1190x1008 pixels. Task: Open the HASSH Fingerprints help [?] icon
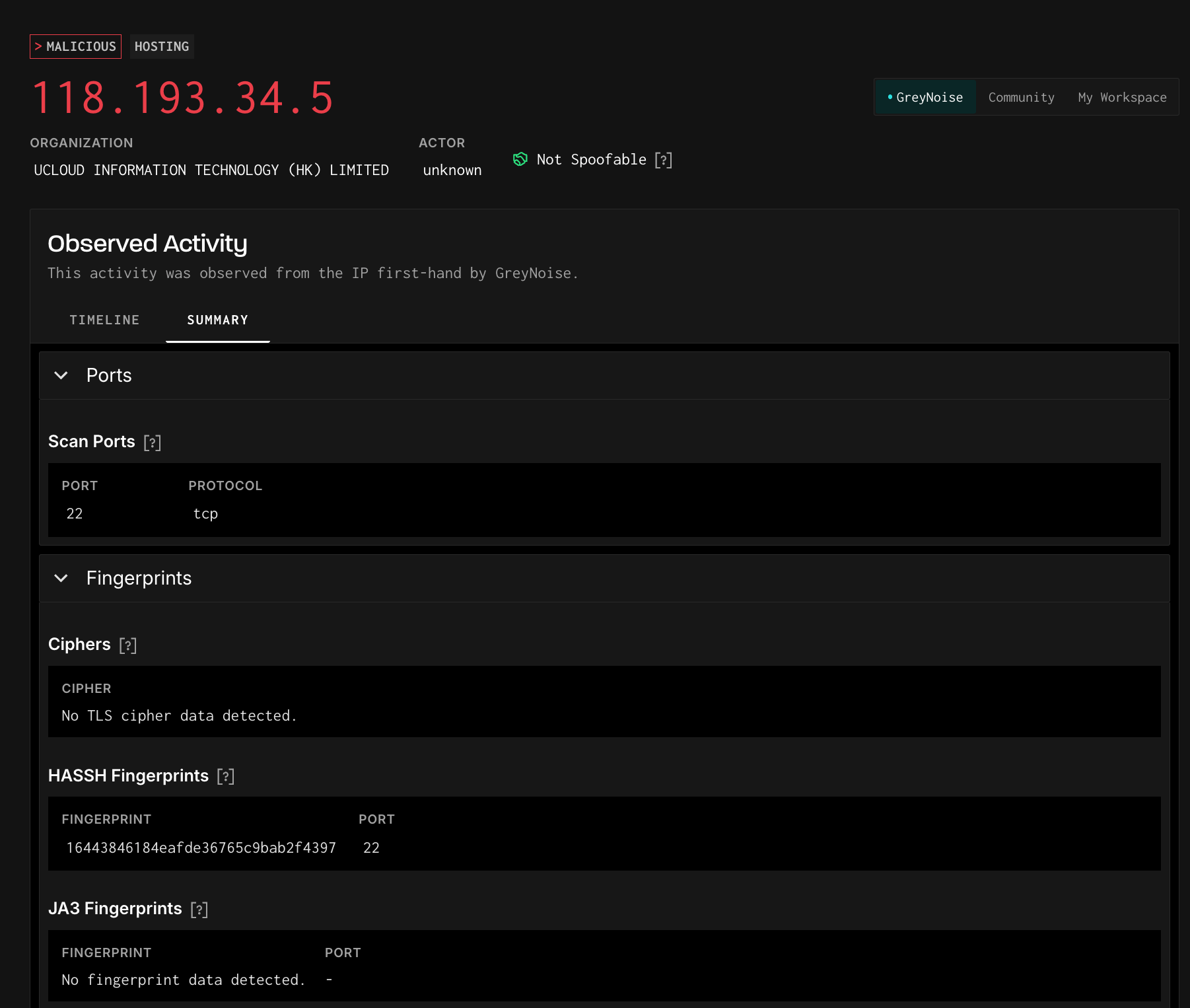tap(226, 776)
